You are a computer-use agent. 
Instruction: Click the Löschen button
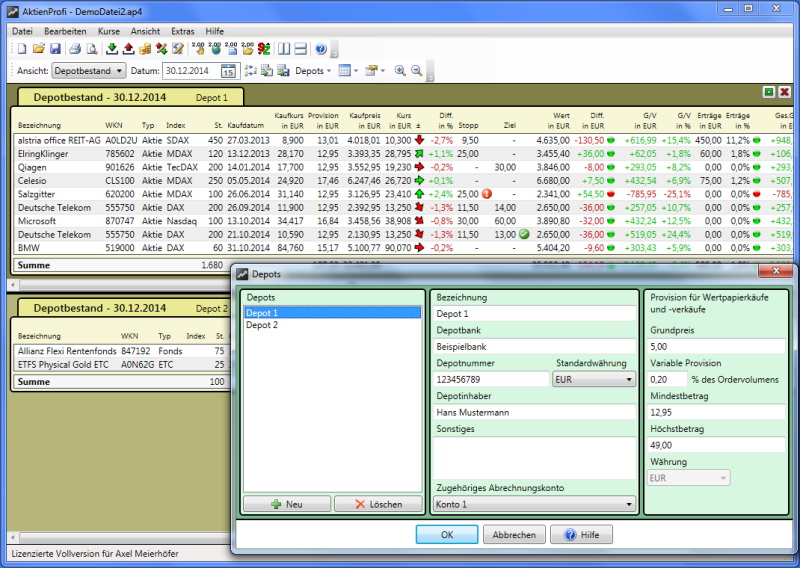coord(378,505)
